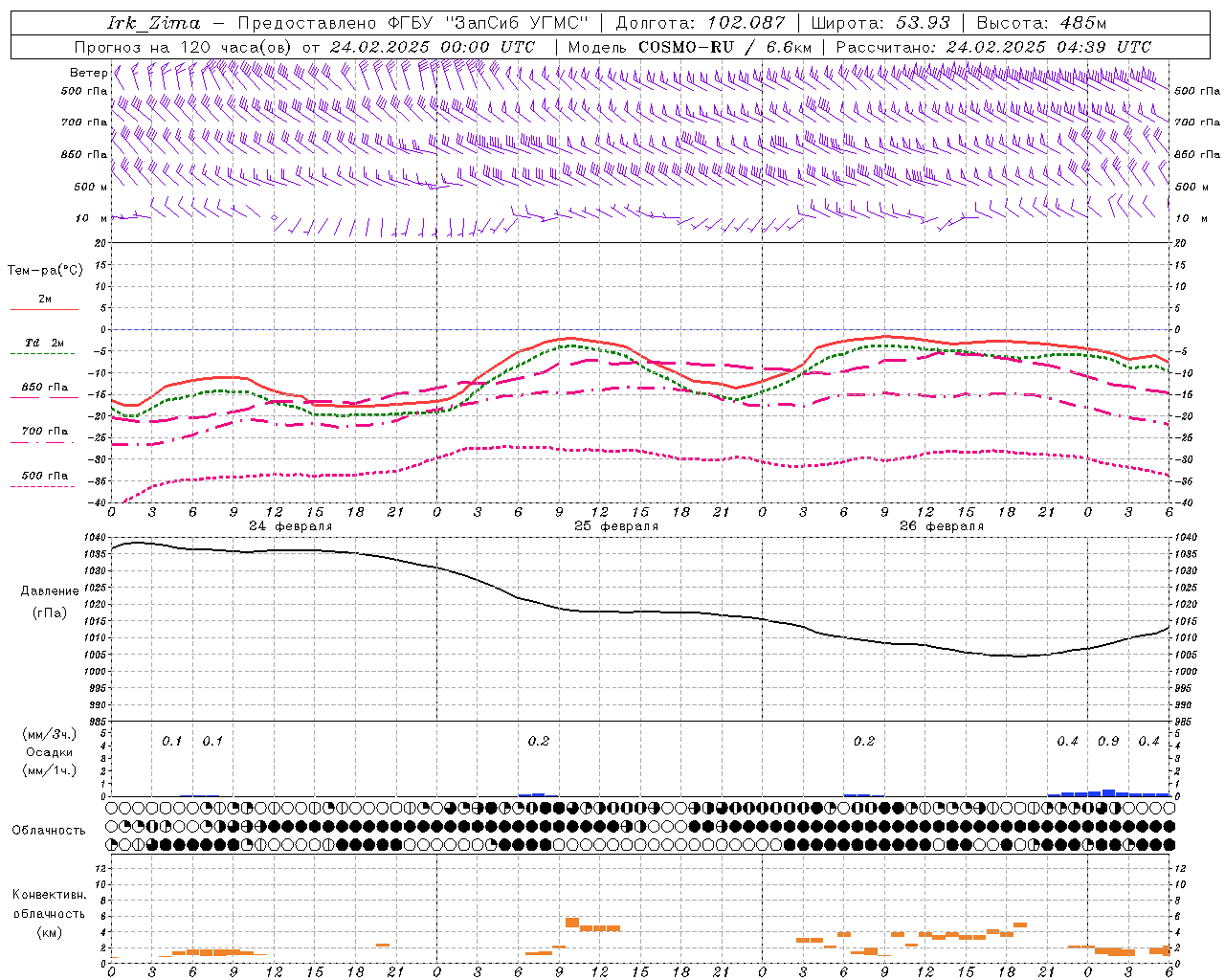Click the 0.9 precipitation amount value
This screenshot has width=1225, height=980.
1108,742
